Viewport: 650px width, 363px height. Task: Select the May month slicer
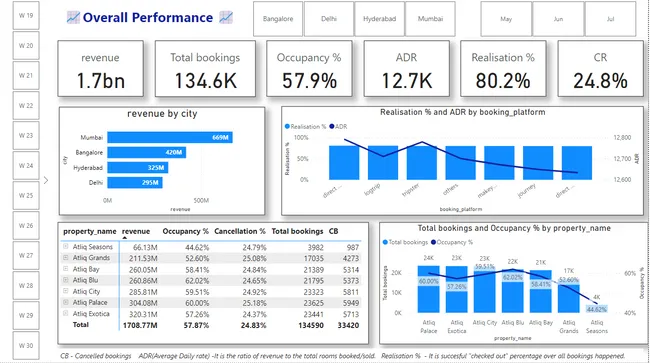point(506,19)
